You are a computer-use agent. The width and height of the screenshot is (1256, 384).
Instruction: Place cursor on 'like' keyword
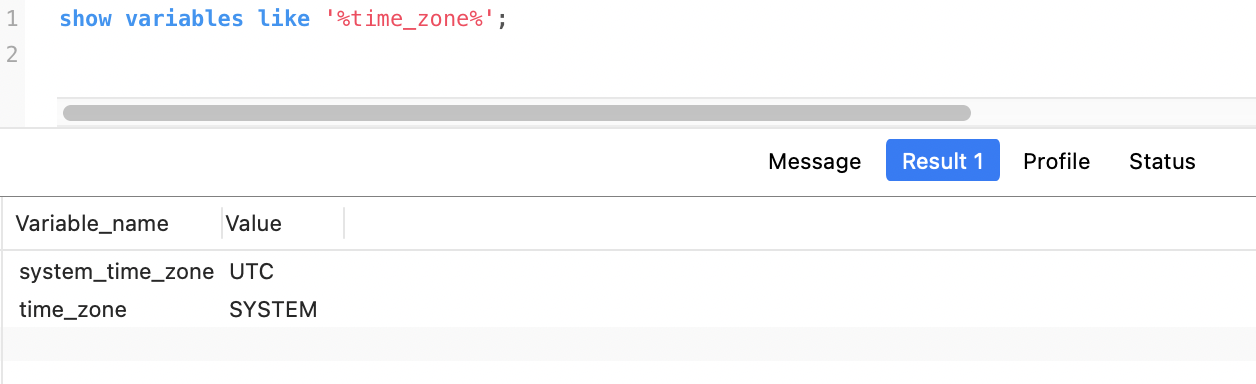pyautogui.click(x=284, y=19)
